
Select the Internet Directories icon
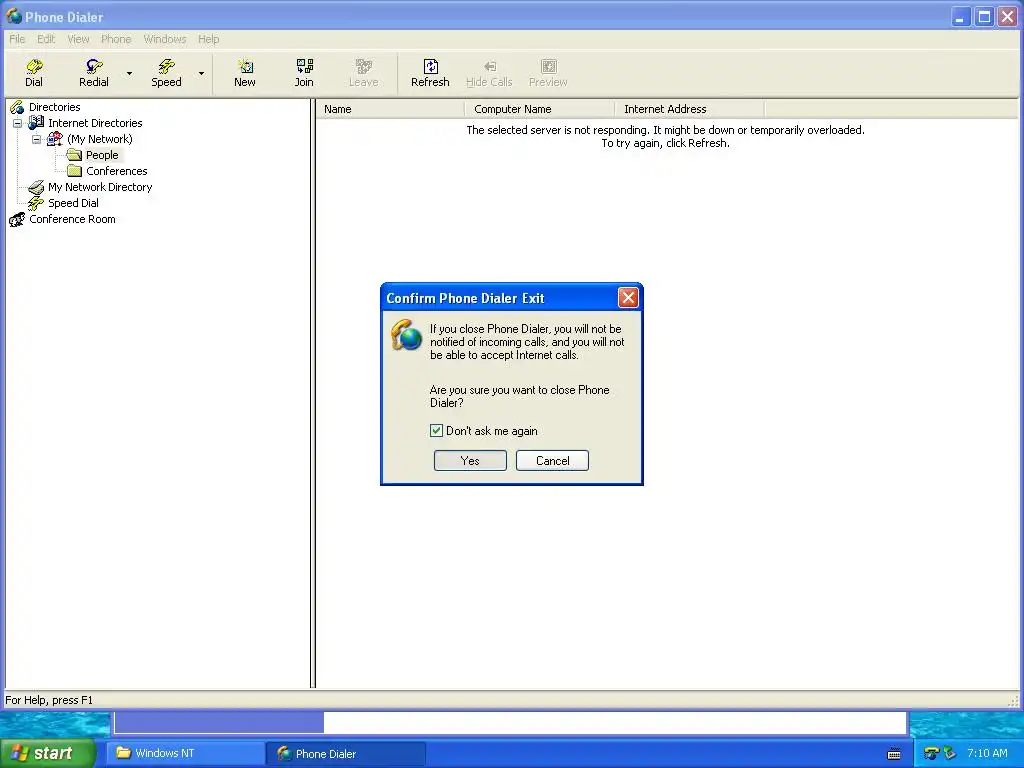37,122
